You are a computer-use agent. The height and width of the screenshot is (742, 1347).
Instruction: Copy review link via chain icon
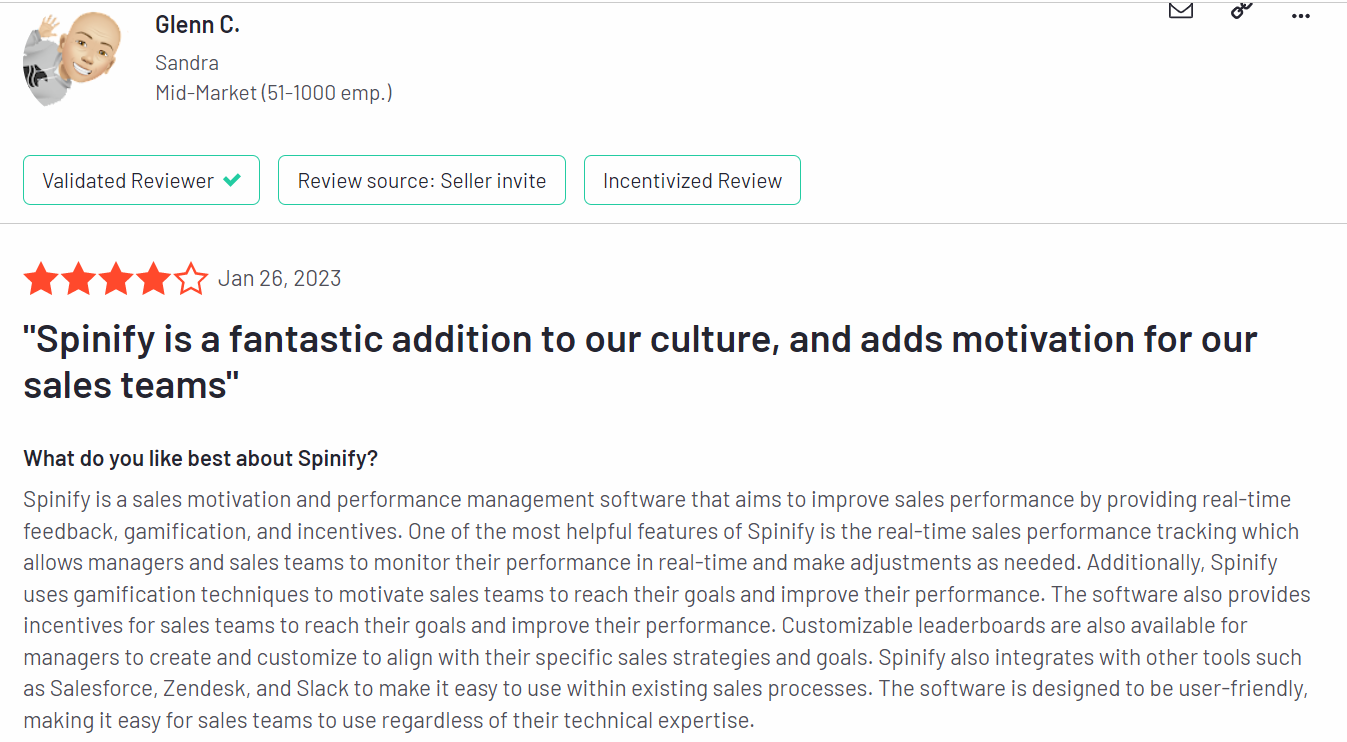1241,10
